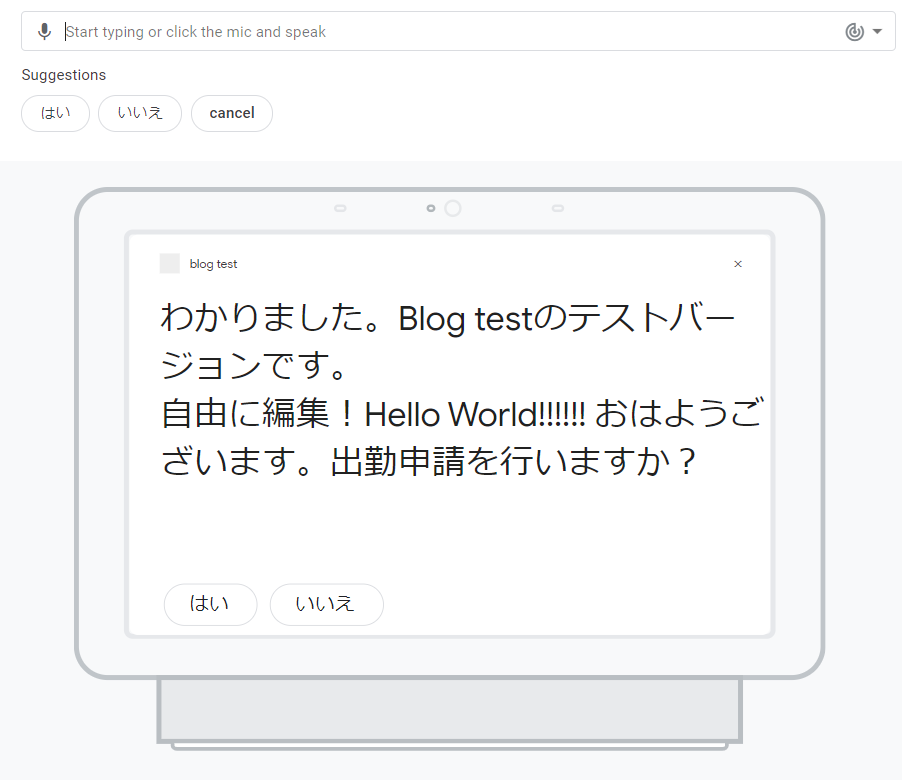The height and width of the screenshot is (780, 902).
Task: Click the cancel suggestion chip
Action: pos(232,113)
